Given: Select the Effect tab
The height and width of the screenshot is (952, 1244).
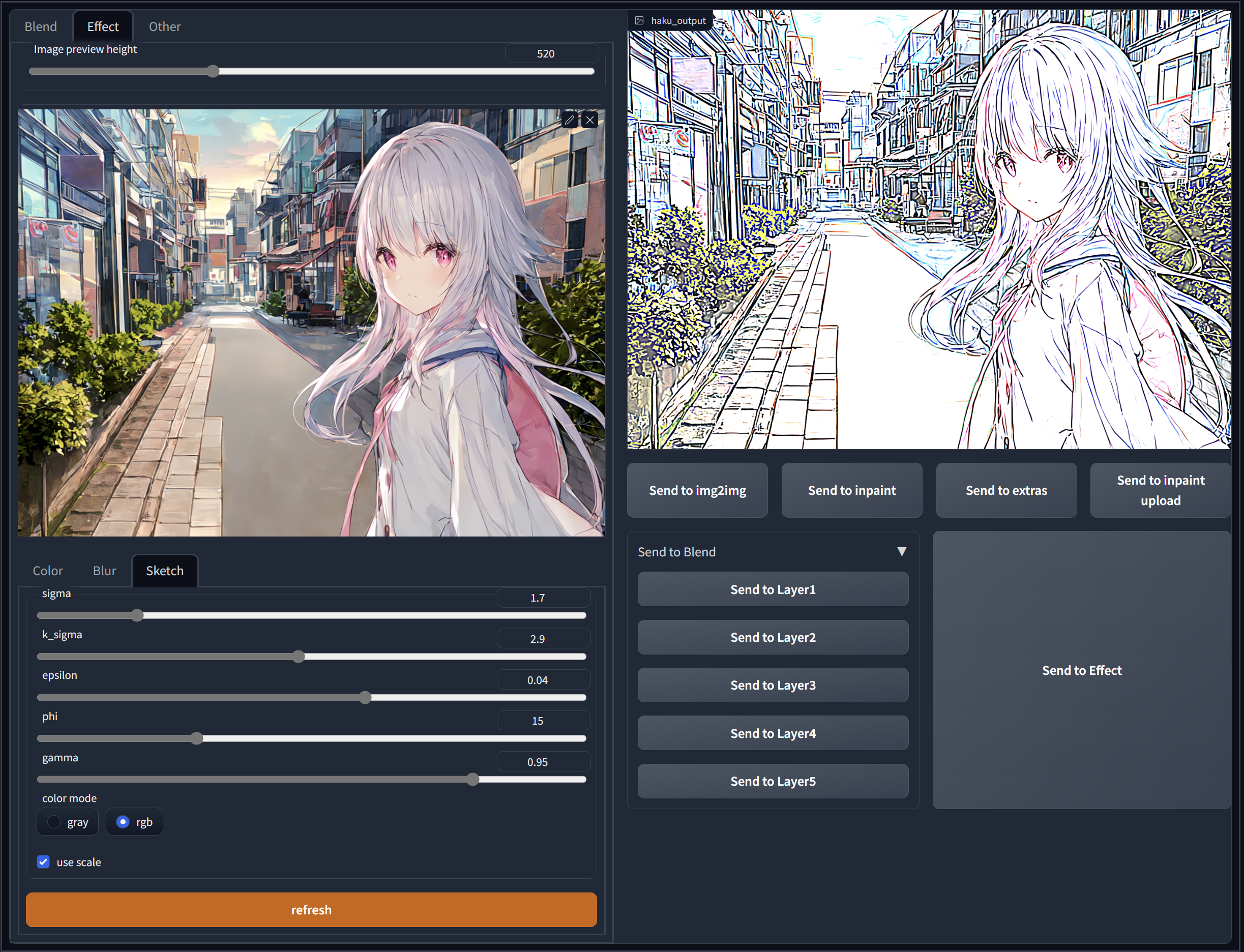Looking at the screenshot, I should coord(103,26).
